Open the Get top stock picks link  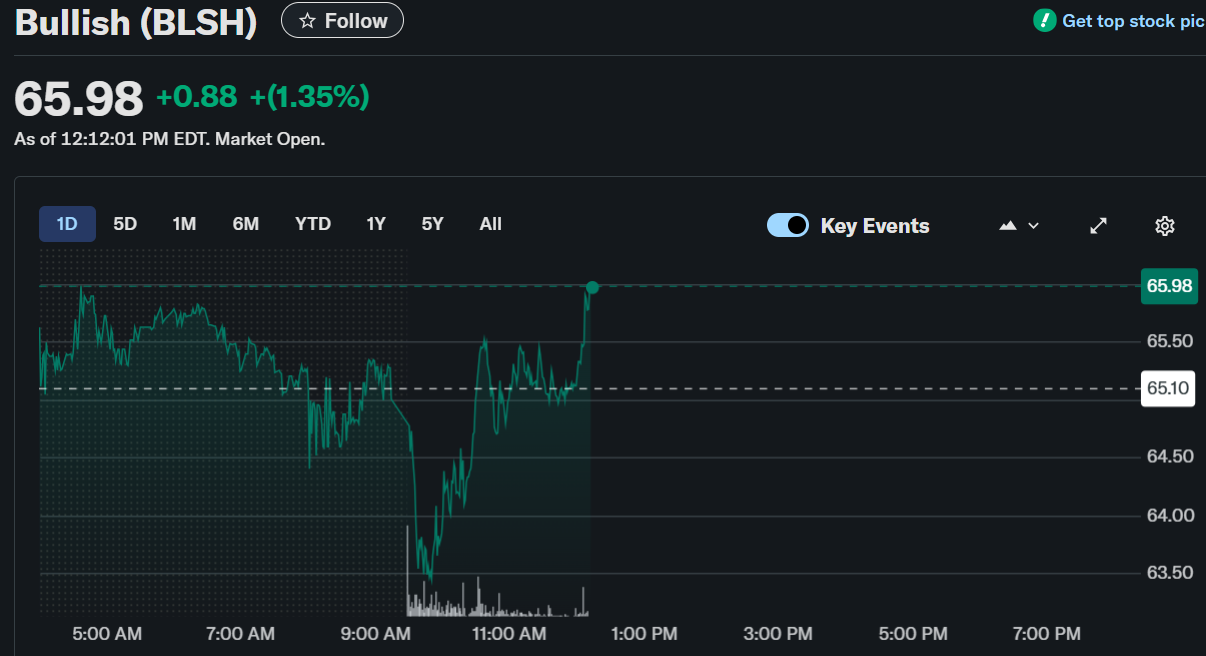pos(1132,21)
